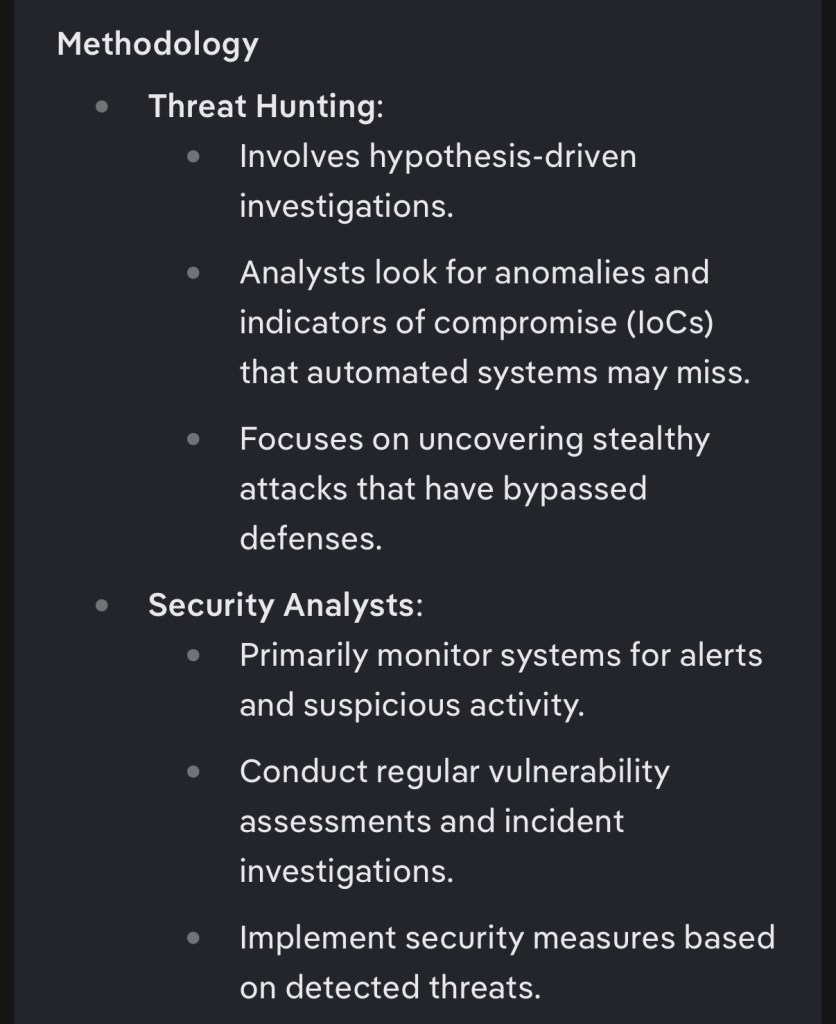836x1024 pixels.
Task: Click the line 'that automated systems may miss.'
Action: click(x=495, y=373)
